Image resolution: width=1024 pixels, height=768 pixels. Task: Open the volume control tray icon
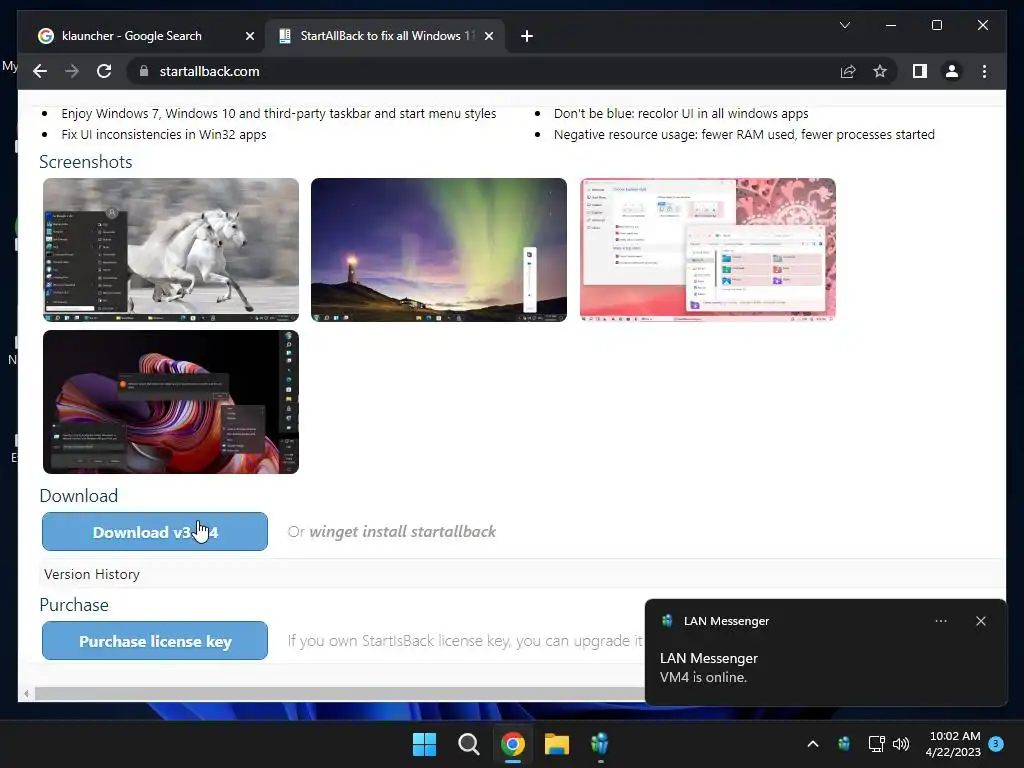point(901,744)
